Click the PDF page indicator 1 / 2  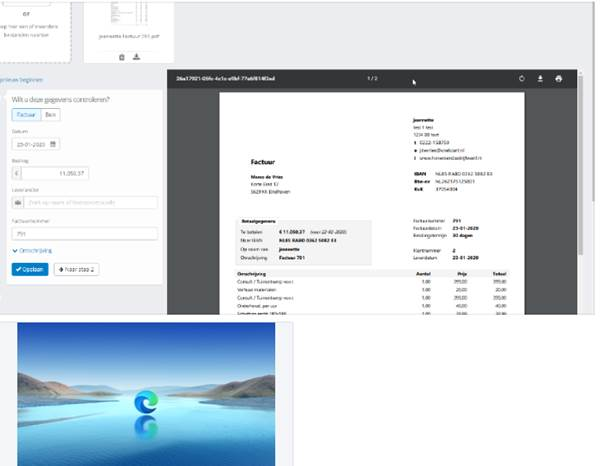click(x=372, y=78)
